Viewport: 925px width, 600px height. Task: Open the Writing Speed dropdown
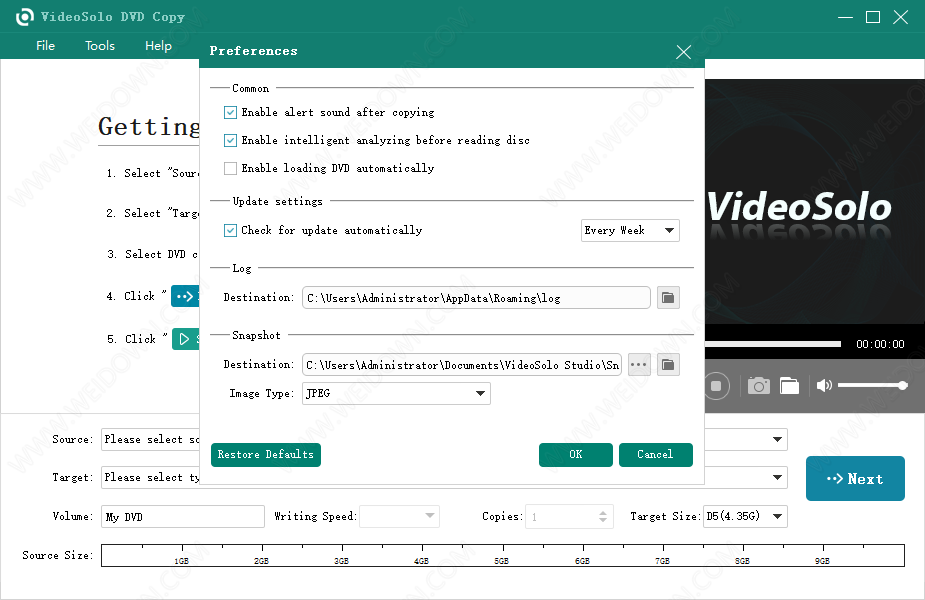(399, 516)
